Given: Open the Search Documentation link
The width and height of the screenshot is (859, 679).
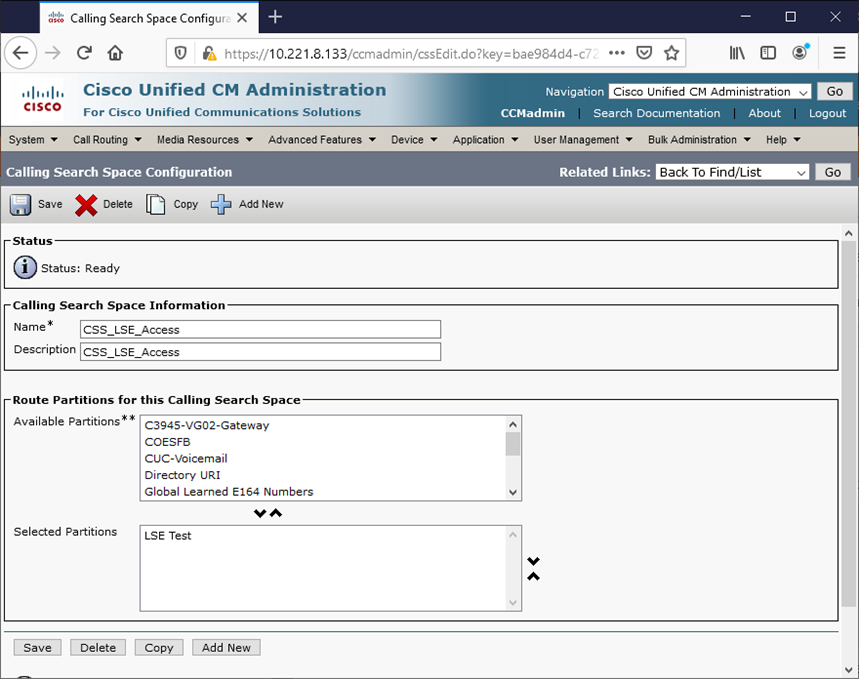Looking at the screenshot, I should click(x=656, y=113).
